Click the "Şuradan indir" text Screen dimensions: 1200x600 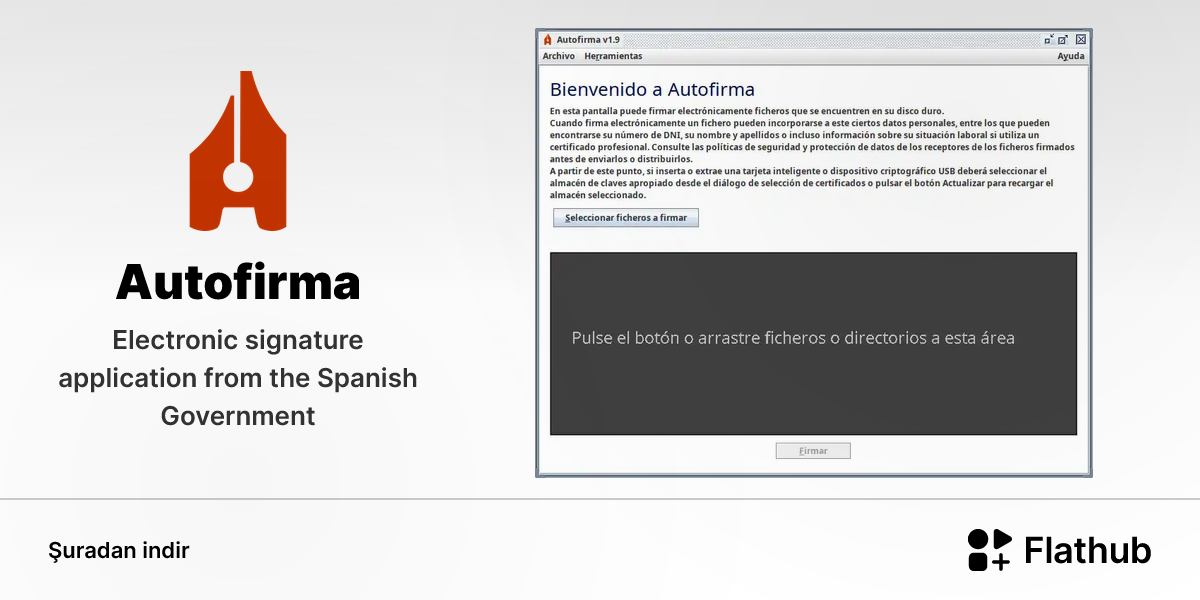coord(119,550)
